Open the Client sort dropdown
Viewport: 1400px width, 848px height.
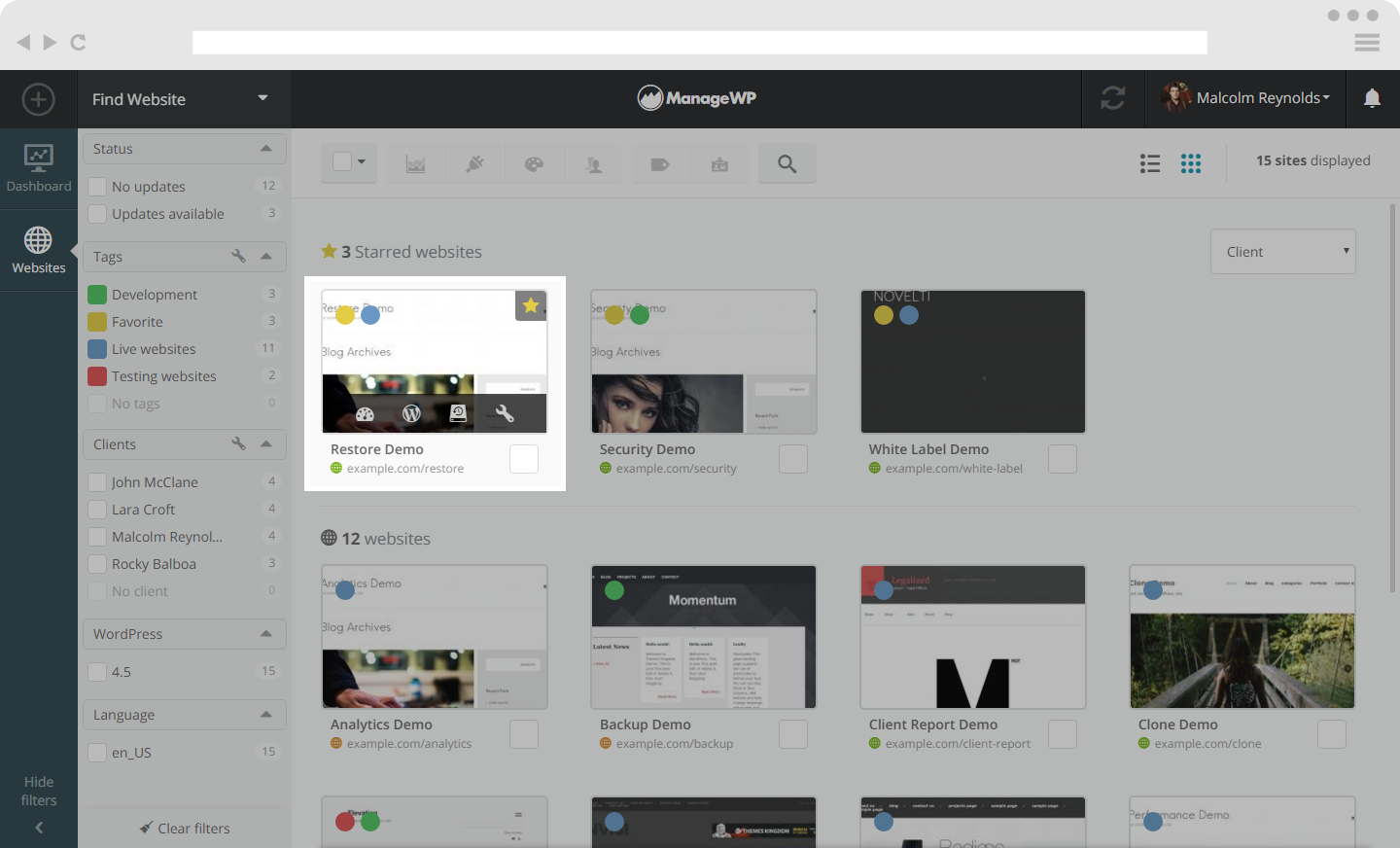[1283, 252]
